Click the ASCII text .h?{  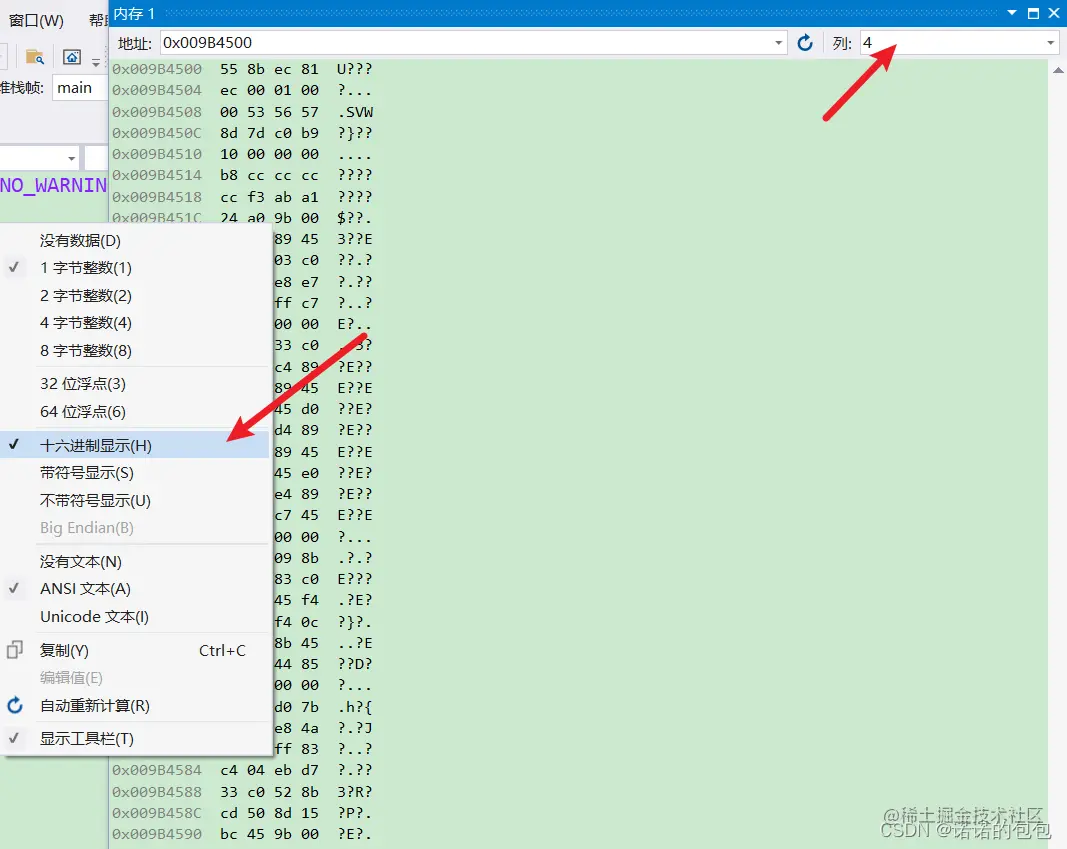pos(355,707)
